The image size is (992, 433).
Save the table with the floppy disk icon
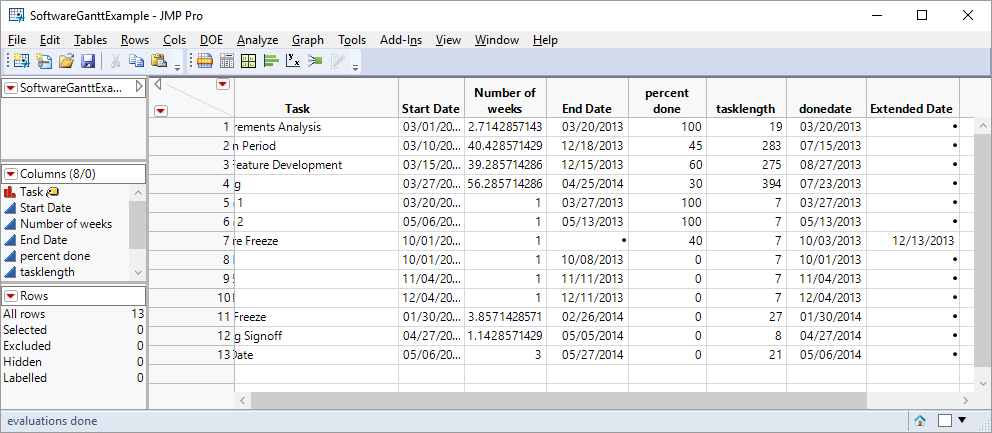(x=88, y=61)
